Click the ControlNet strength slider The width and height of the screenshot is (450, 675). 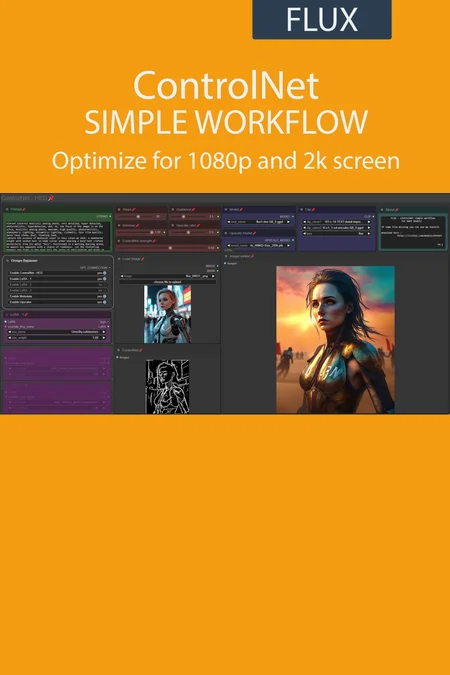tap(168, 248)
